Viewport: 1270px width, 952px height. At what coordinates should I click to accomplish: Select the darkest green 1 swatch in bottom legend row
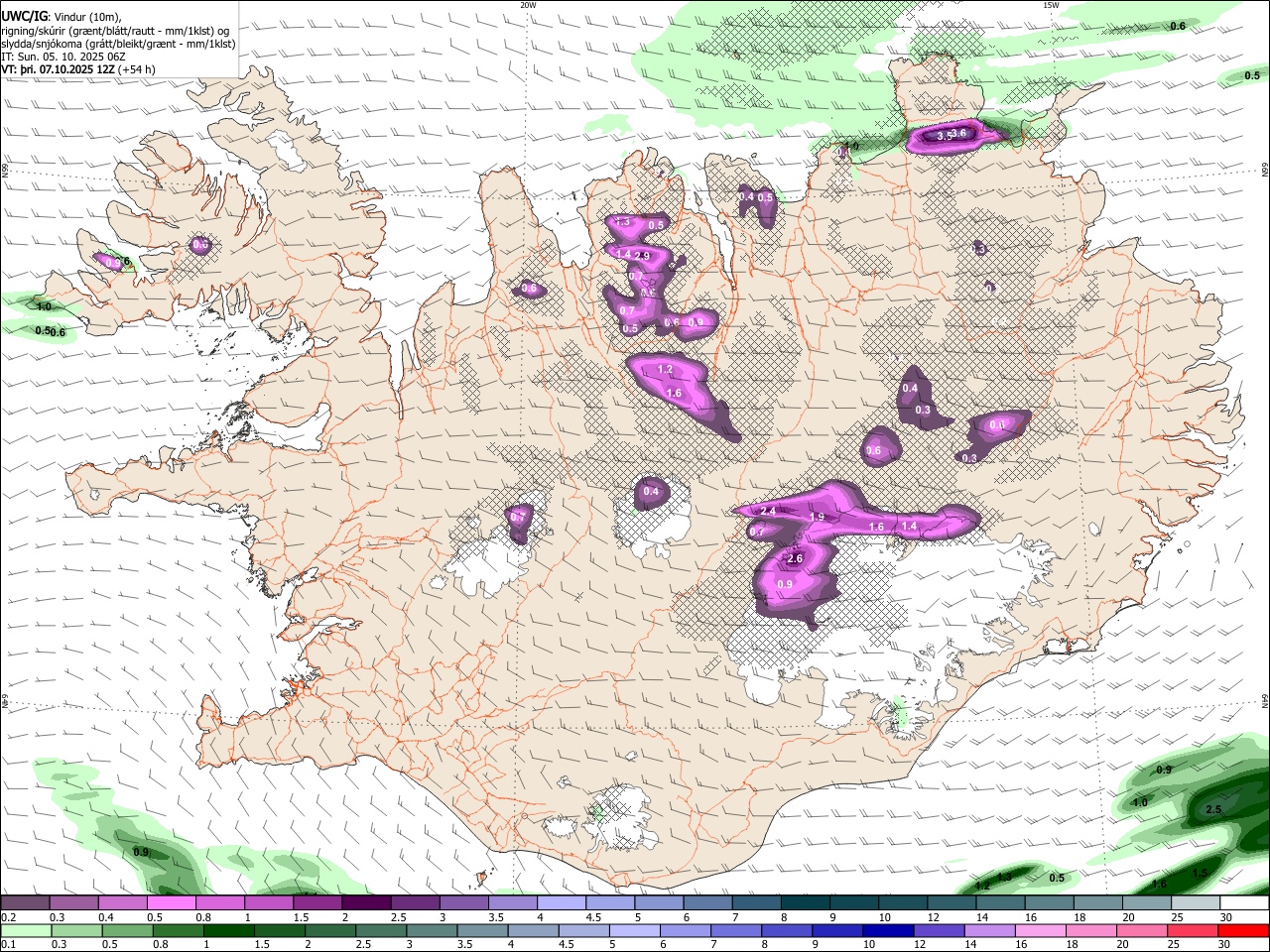228,931
